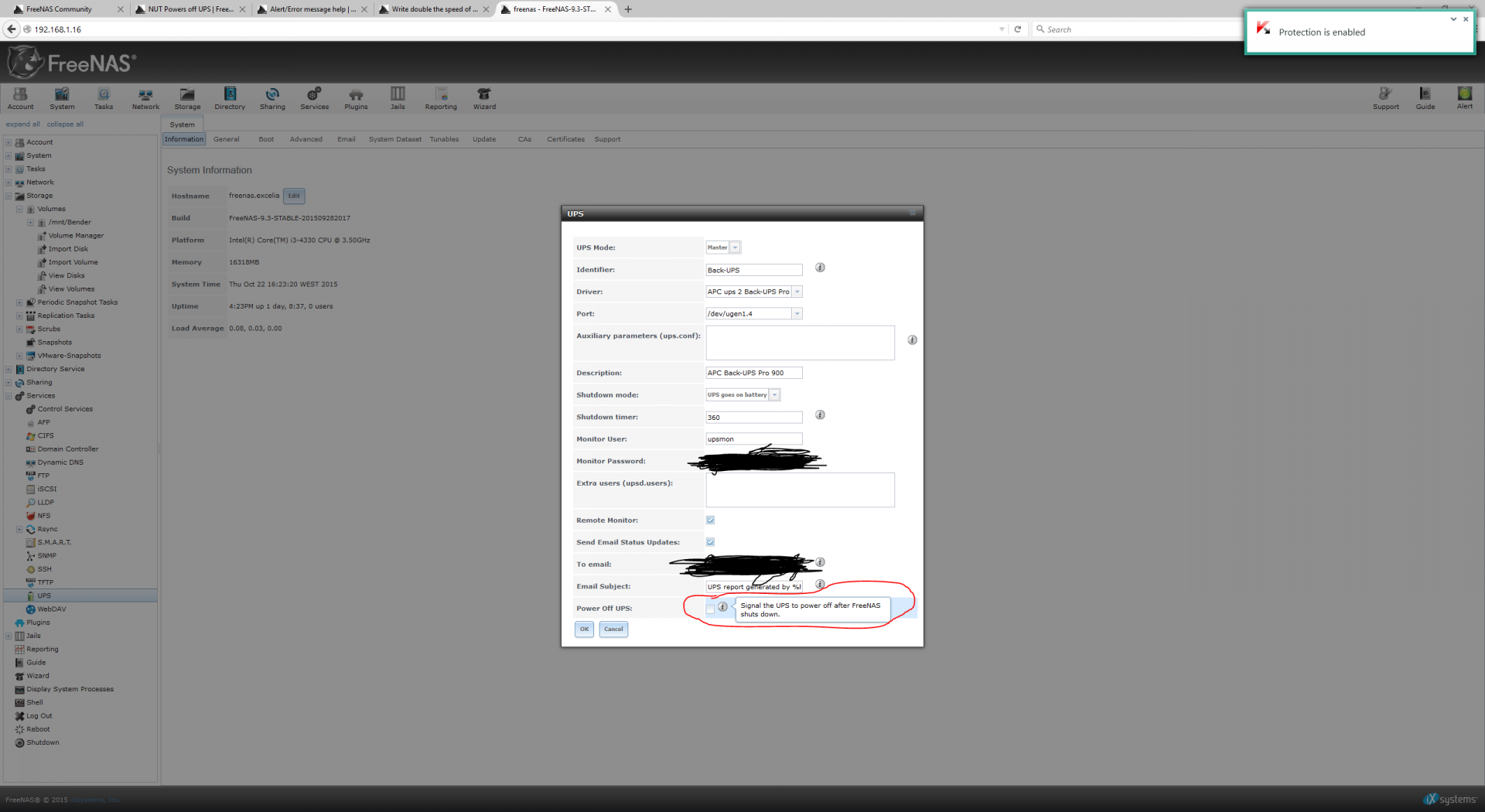Viewport: 1485px width, 812px height.
Task: Toggle Send Email Status Updates checkbox
Action: click(710, 542)
